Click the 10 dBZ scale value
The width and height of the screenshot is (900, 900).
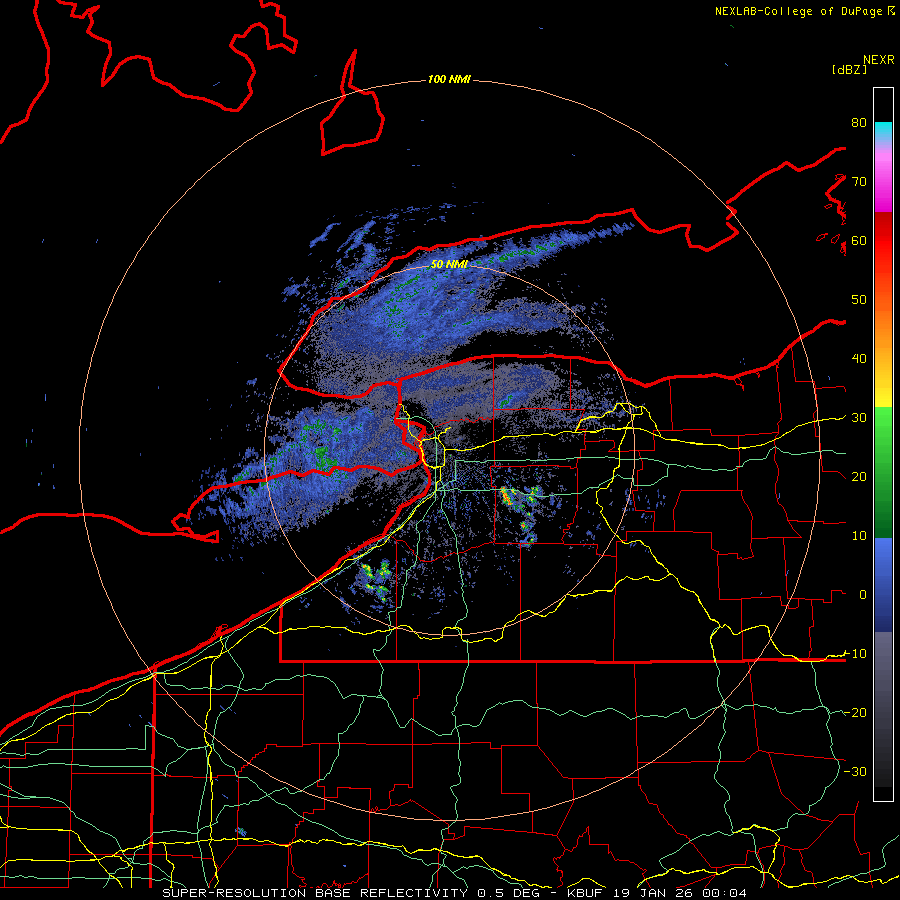coord(859,536)
